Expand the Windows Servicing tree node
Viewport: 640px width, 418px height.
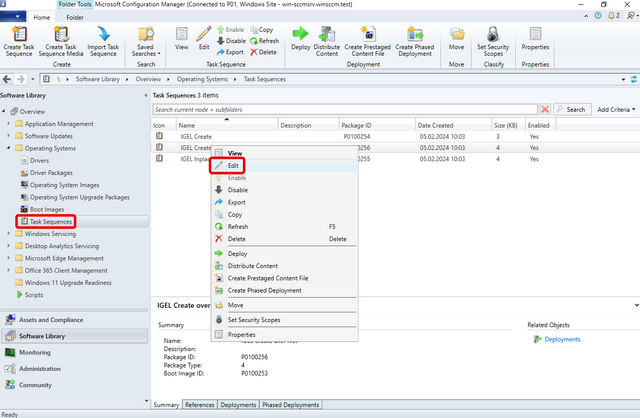(8, 234)
